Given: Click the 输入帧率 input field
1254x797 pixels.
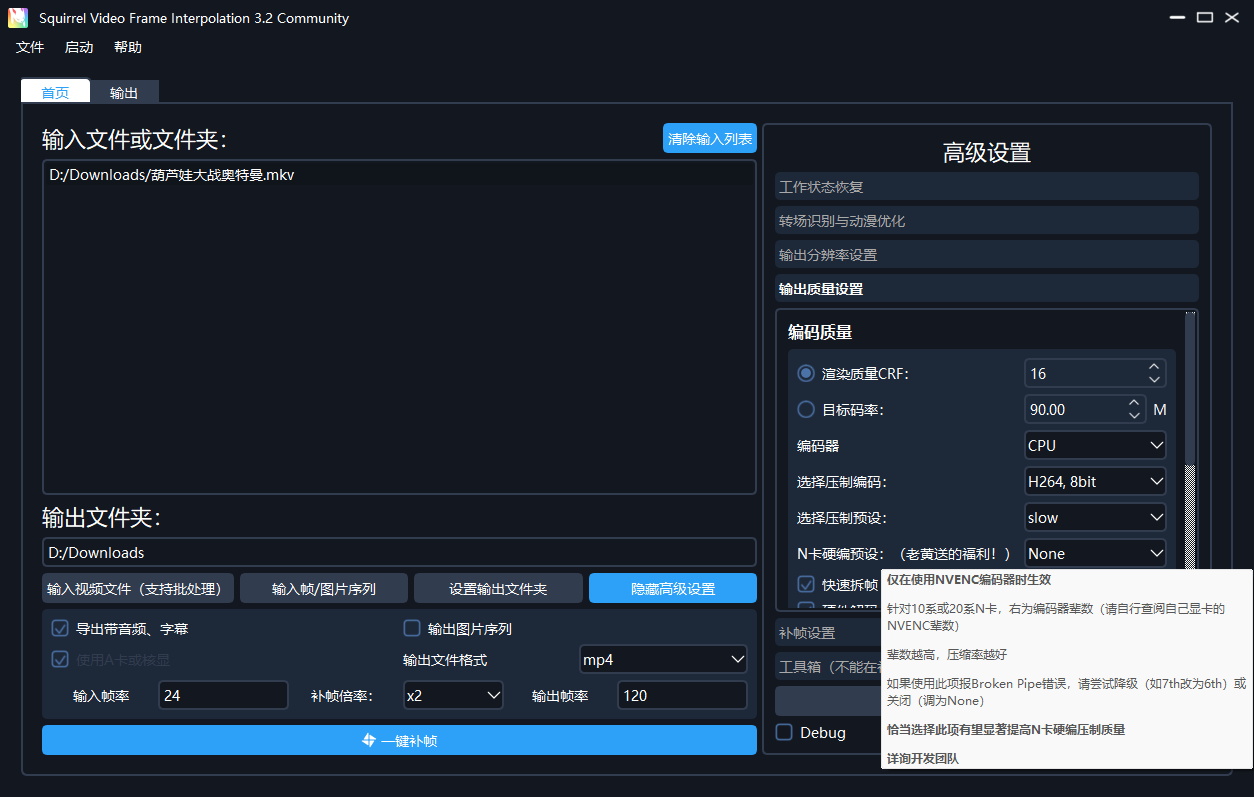Looking at the screenshot, I should [x=223, y=696].
